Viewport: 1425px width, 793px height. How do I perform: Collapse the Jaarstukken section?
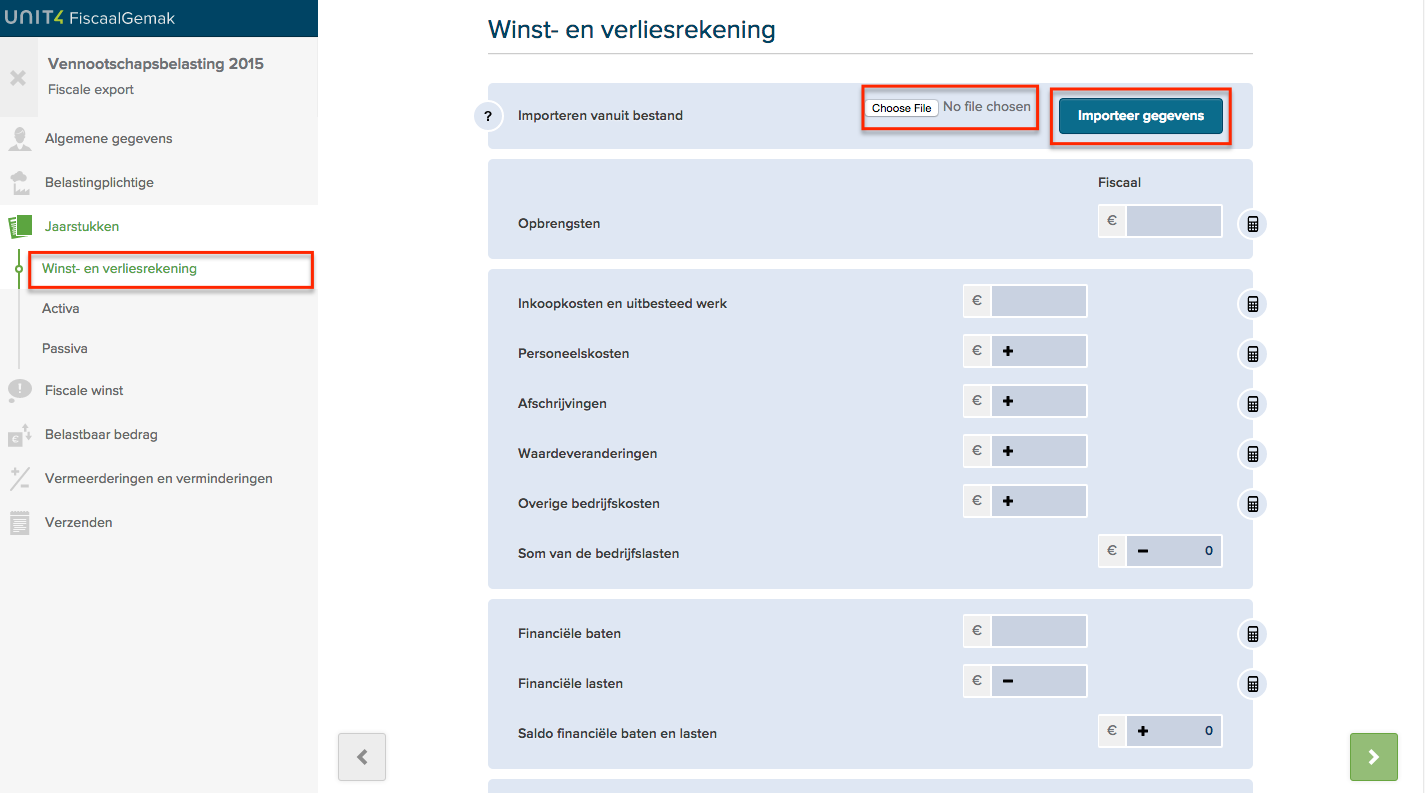click(82, 227)
